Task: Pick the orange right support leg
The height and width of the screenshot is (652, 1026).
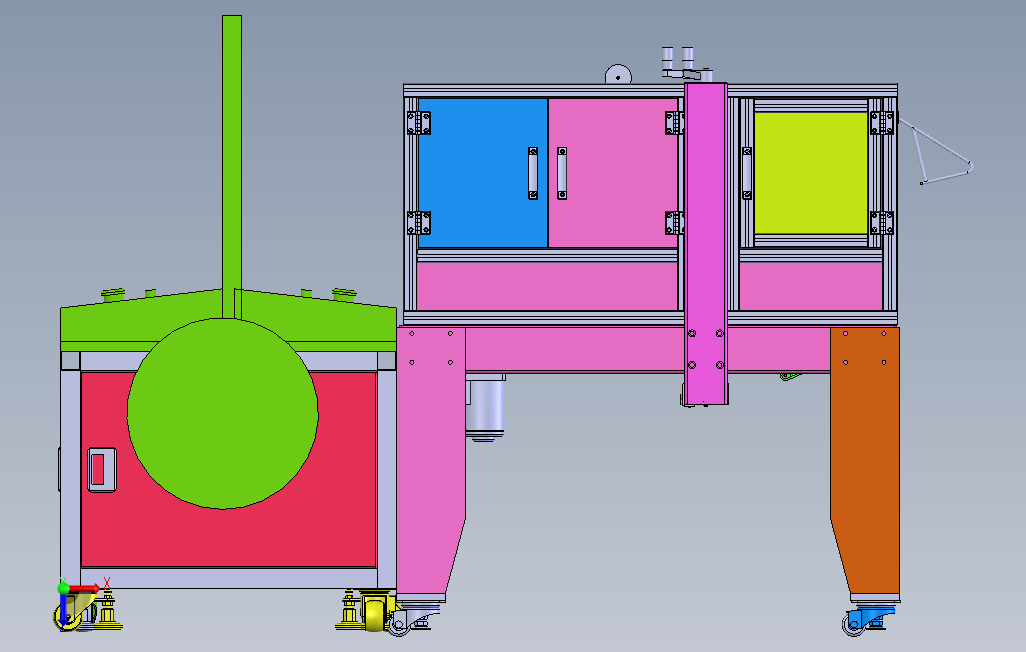Action: point(865,462)
